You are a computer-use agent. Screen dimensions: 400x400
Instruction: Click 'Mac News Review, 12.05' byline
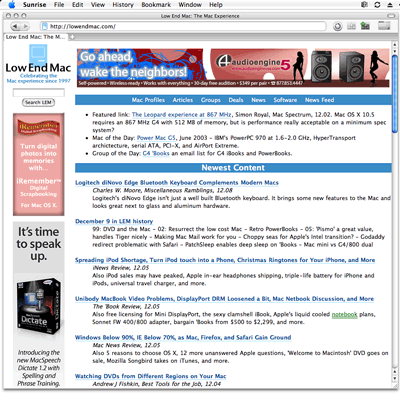(x=126, y=345)
